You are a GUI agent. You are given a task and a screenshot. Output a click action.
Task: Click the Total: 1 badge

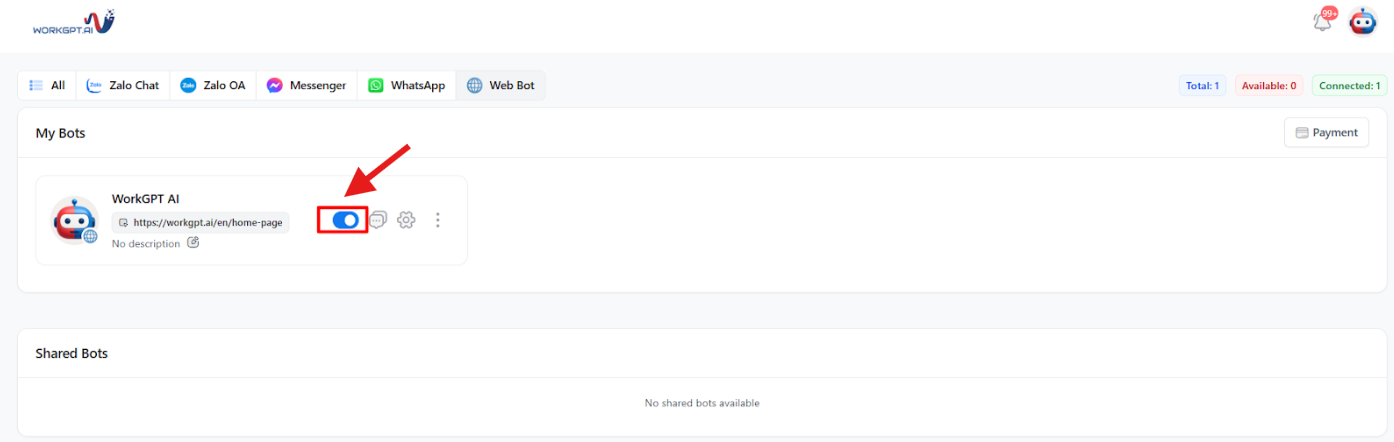1202,86
